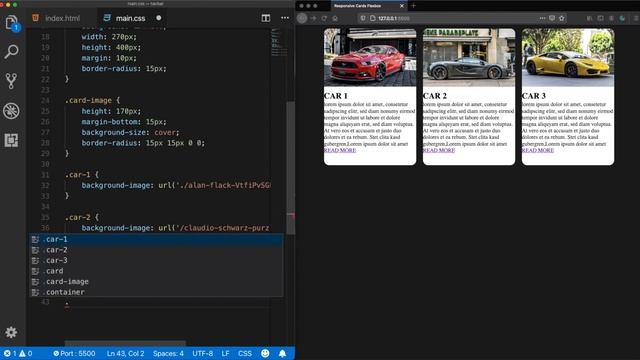
Task: Go to browser home page
Action: click(x=335, y=18)
